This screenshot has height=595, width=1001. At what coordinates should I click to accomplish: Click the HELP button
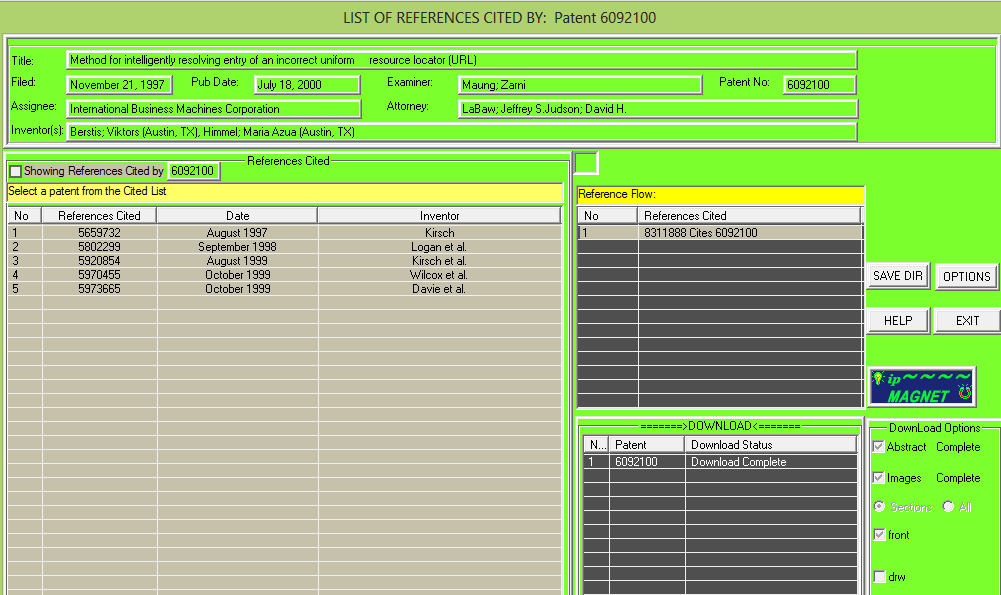[898, 320]
